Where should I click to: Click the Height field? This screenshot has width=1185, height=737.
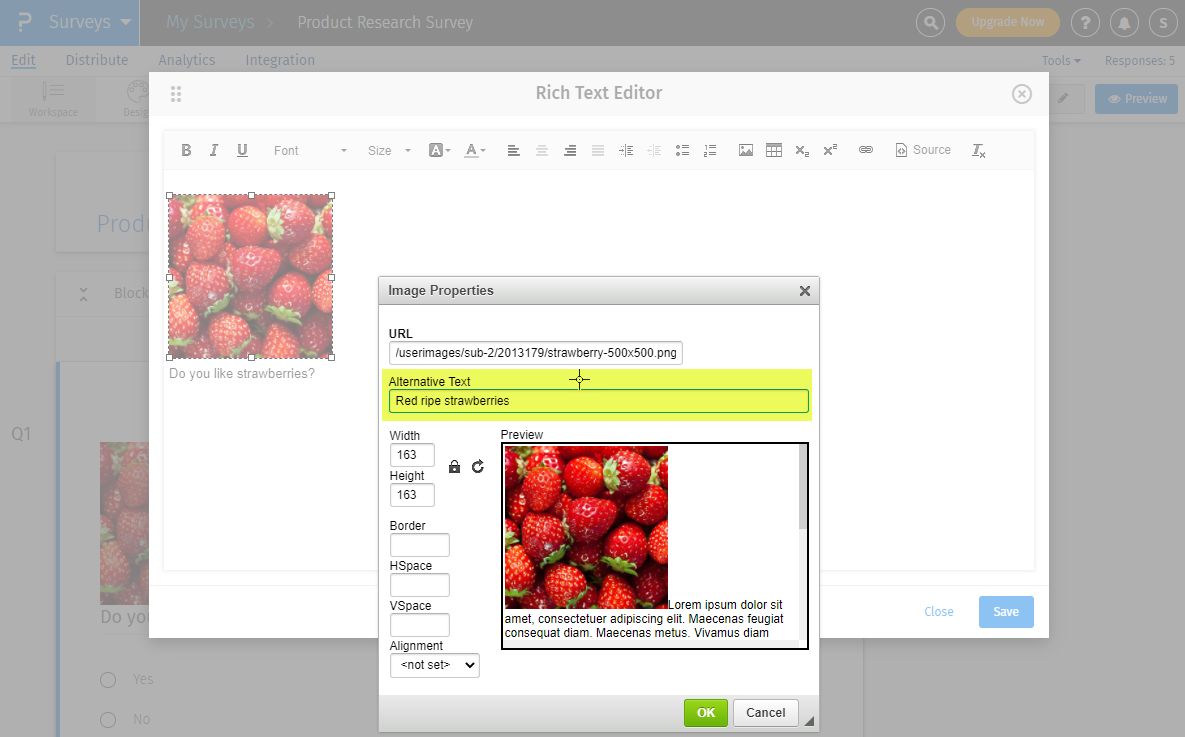click(412, 495)
